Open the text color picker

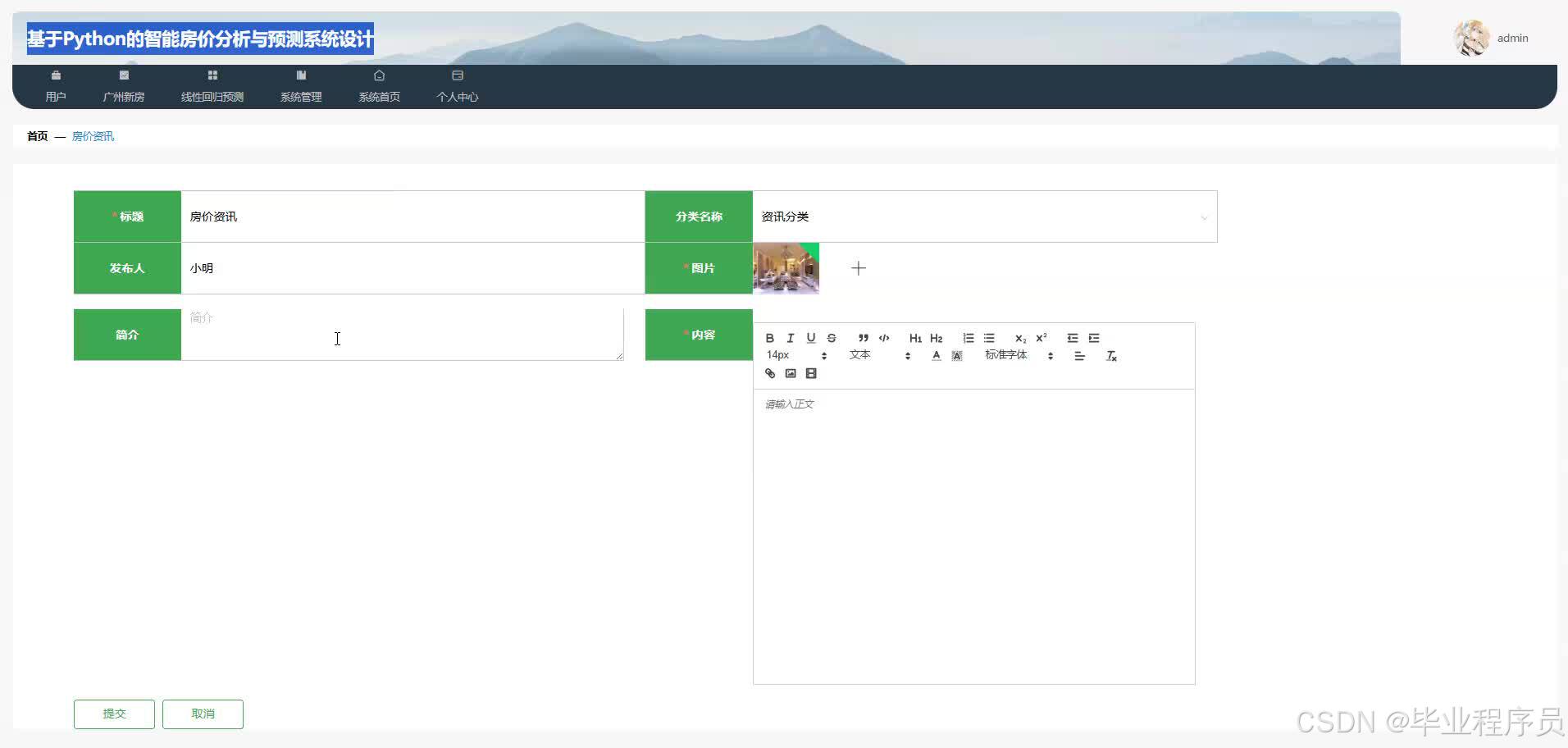point(936,356)
